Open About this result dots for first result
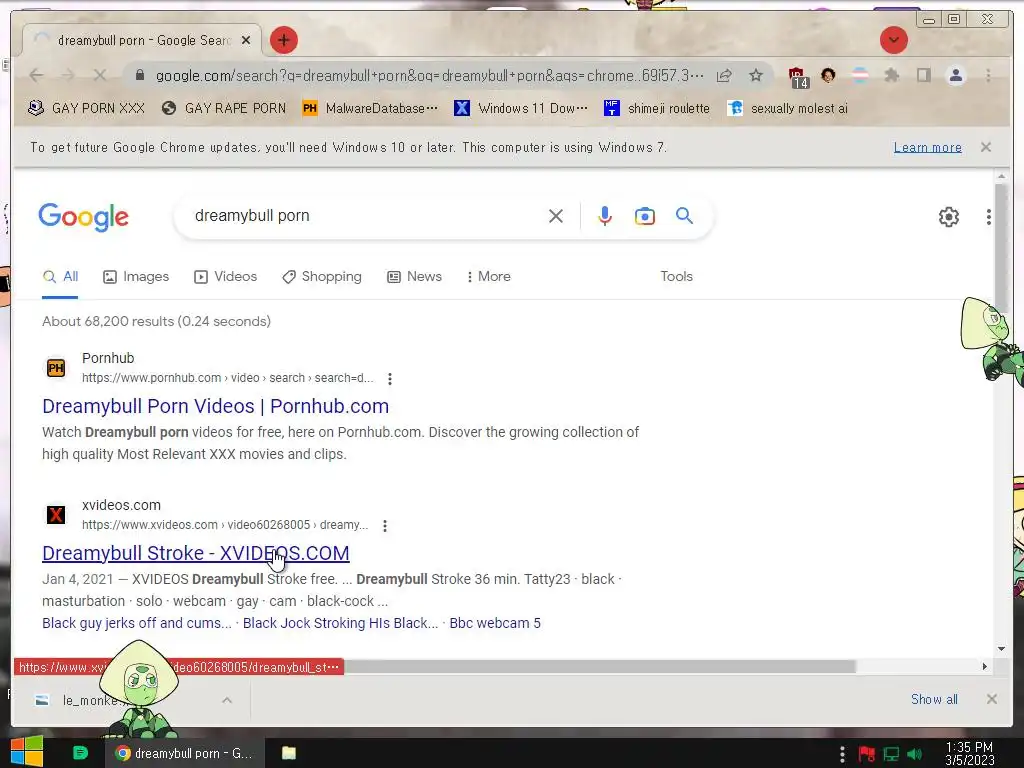This screenshot has width=1024, height=768. [x=390, y=379]
